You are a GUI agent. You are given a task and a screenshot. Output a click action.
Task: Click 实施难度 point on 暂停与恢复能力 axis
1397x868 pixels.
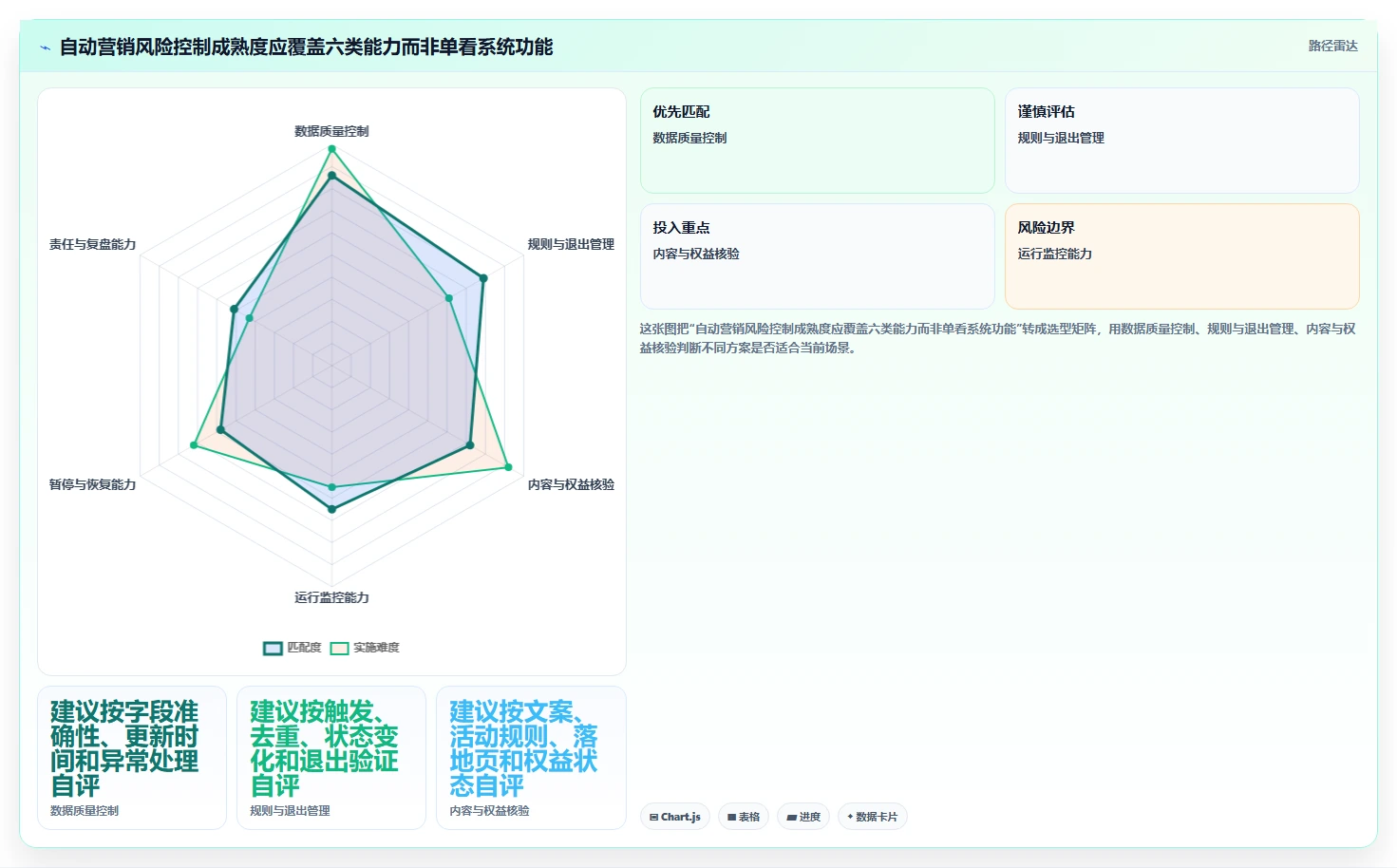(194, 445)
